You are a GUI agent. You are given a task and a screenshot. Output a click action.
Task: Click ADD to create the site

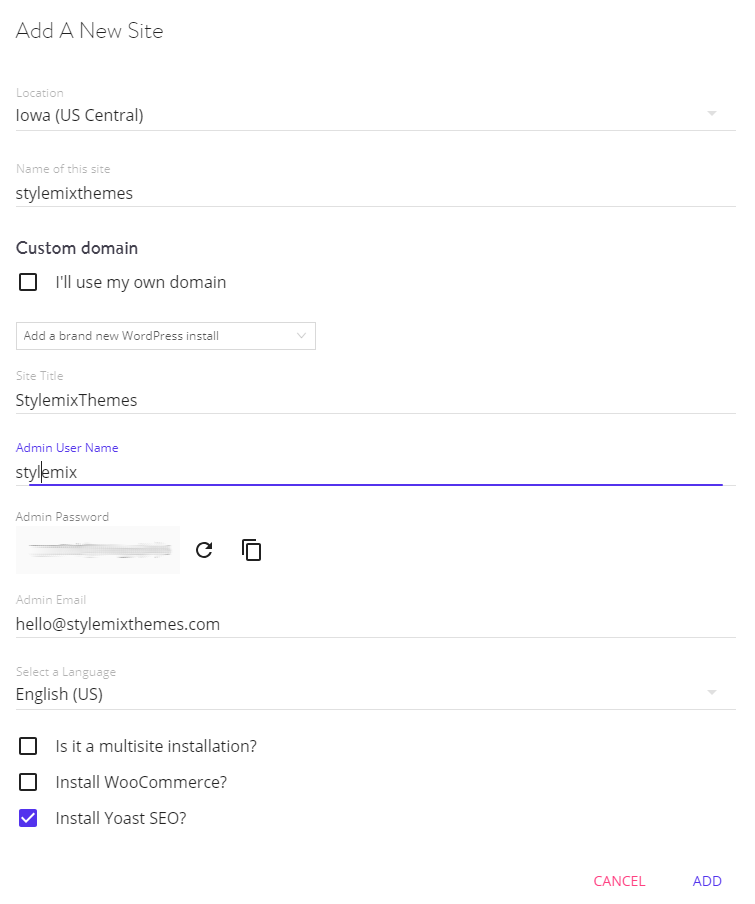click(x=707, y=881)
